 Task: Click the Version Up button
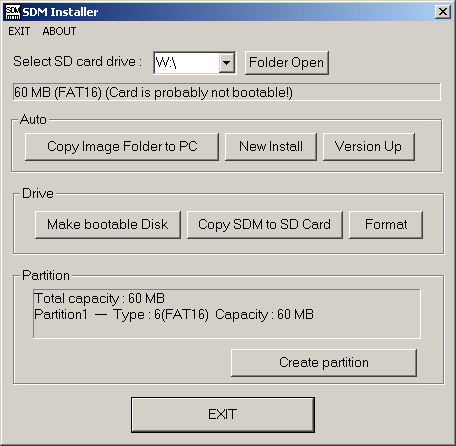pos(369,147)
